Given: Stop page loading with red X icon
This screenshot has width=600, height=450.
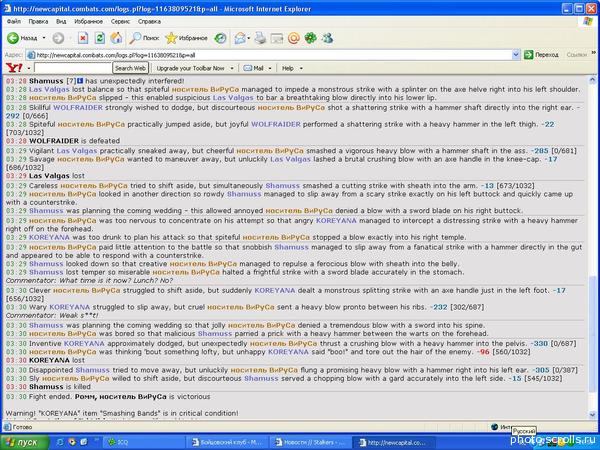Looking at the screenshot, I should [x=83, y=38].
